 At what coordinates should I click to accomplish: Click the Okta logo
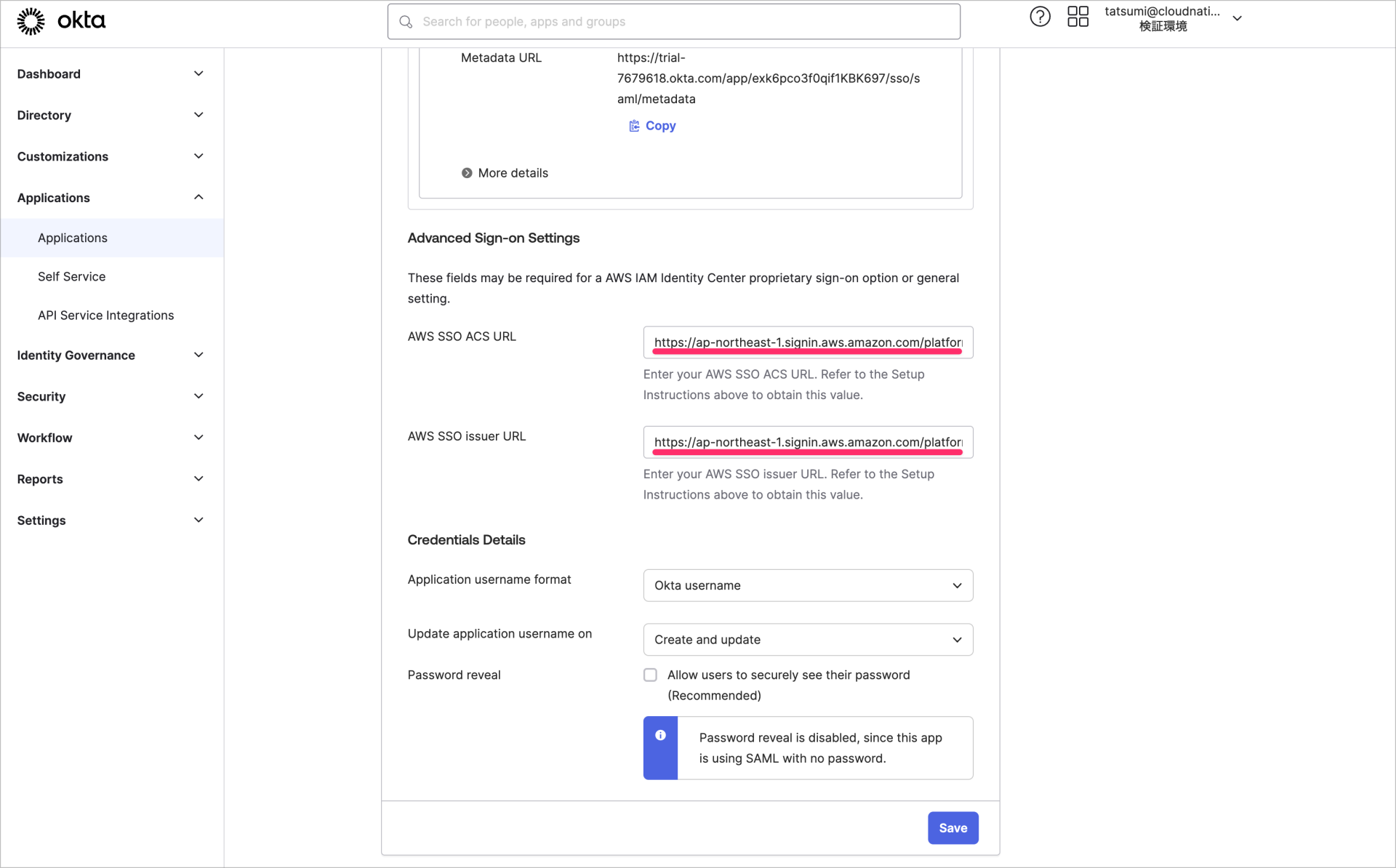[62, 20]
